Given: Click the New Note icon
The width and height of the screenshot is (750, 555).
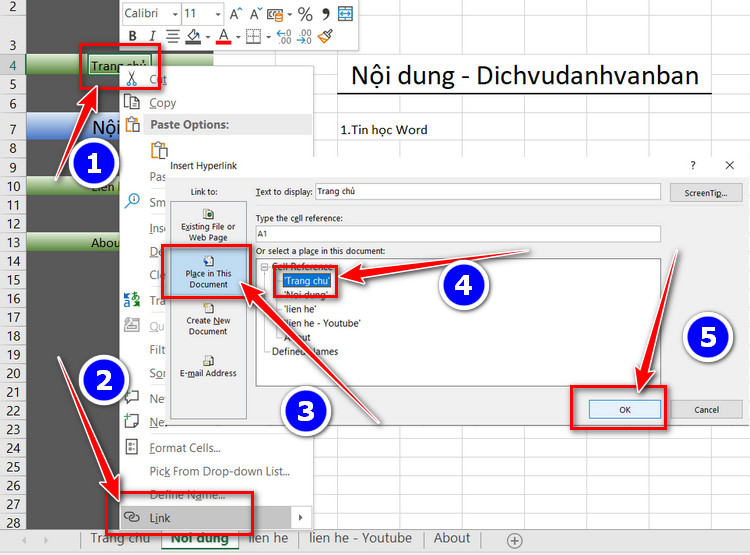Looking at the screenshot, I should 132,421.
